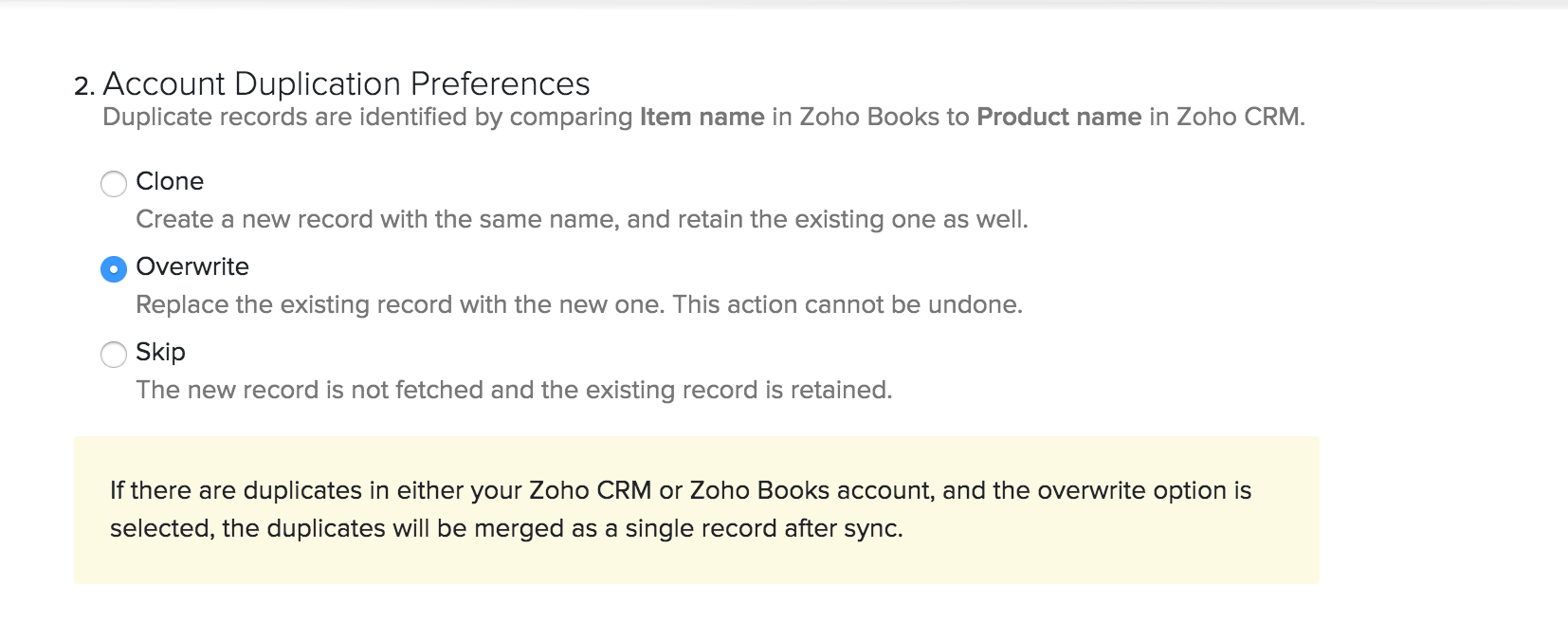This screenshot has height=641, width=1568.
Task: Click the Account Duplication Preferences heading
Action: pyautogui.click(x=346, y=83)
